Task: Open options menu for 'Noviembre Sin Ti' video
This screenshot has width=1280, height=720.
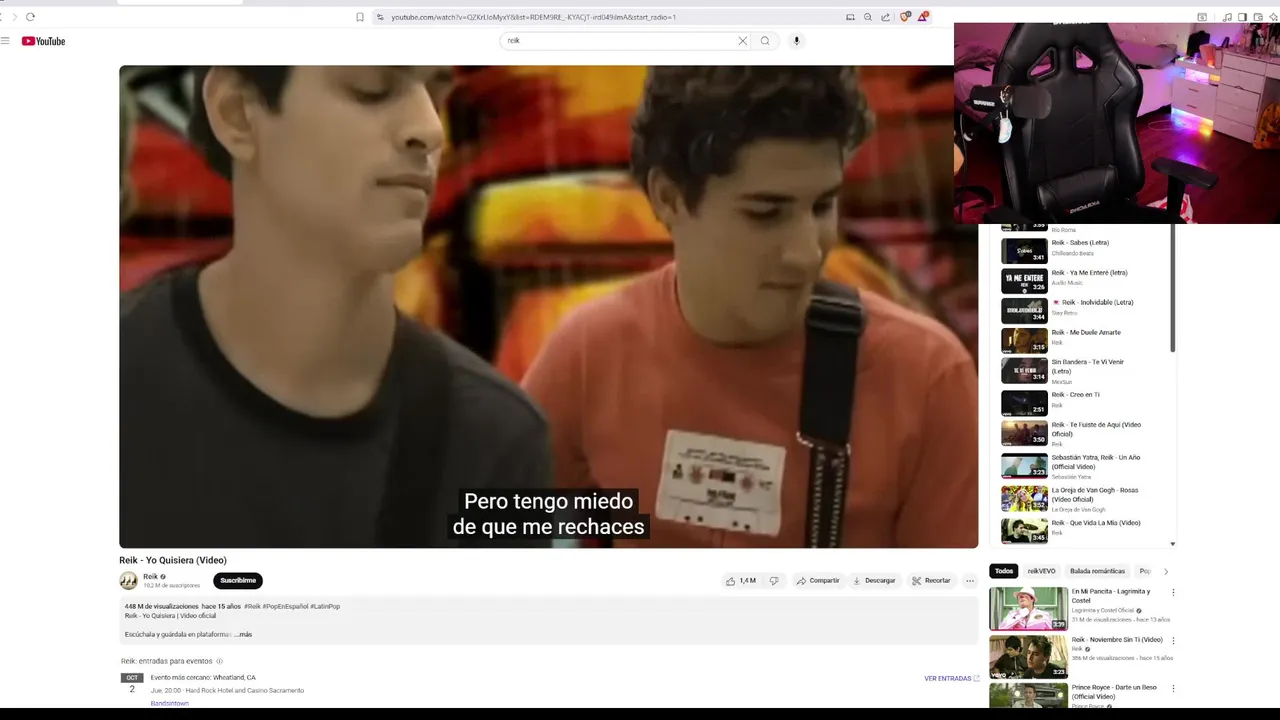Action: pos(1173,640)
